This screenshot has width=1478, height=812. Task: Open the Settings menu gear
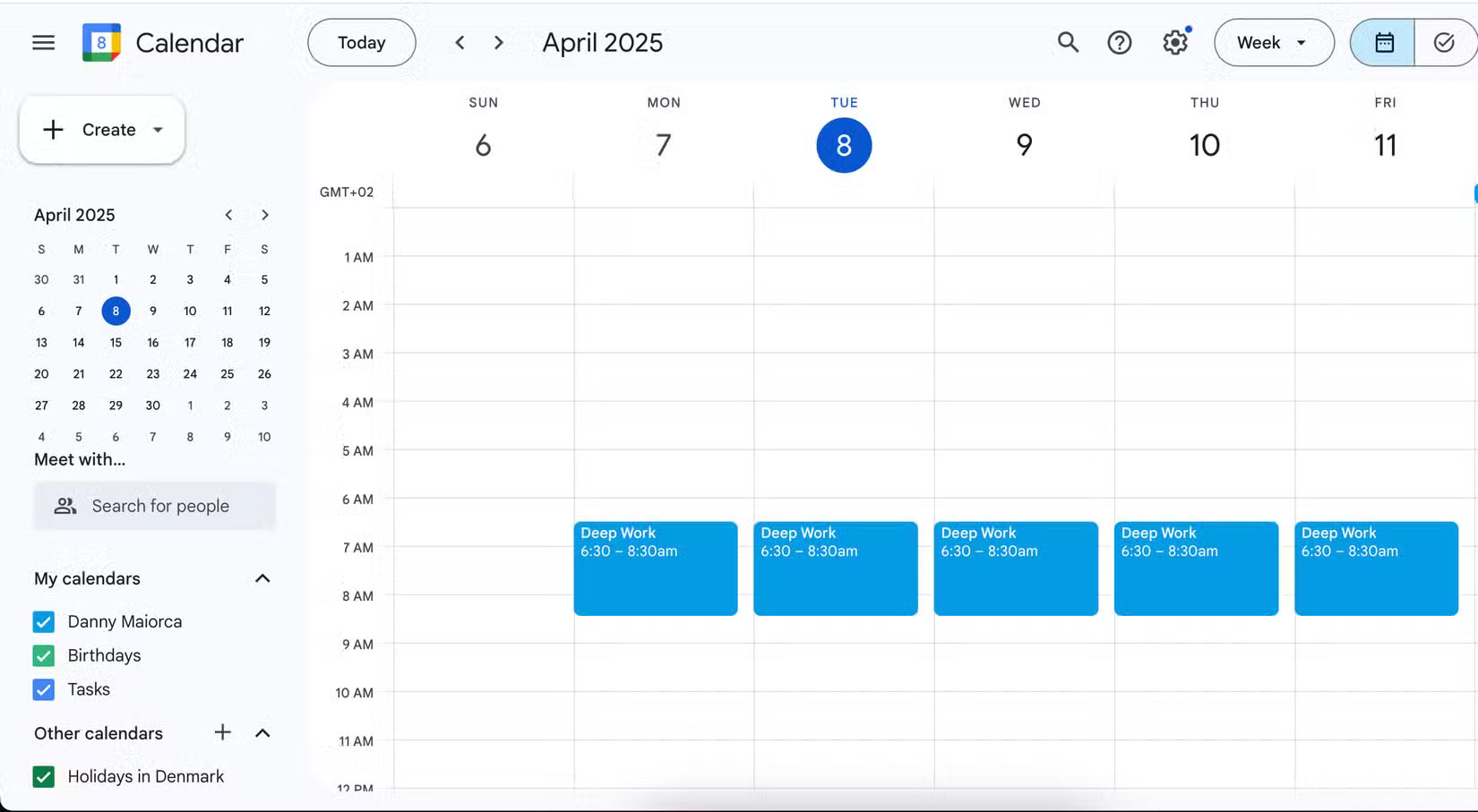coord(1175,42)
